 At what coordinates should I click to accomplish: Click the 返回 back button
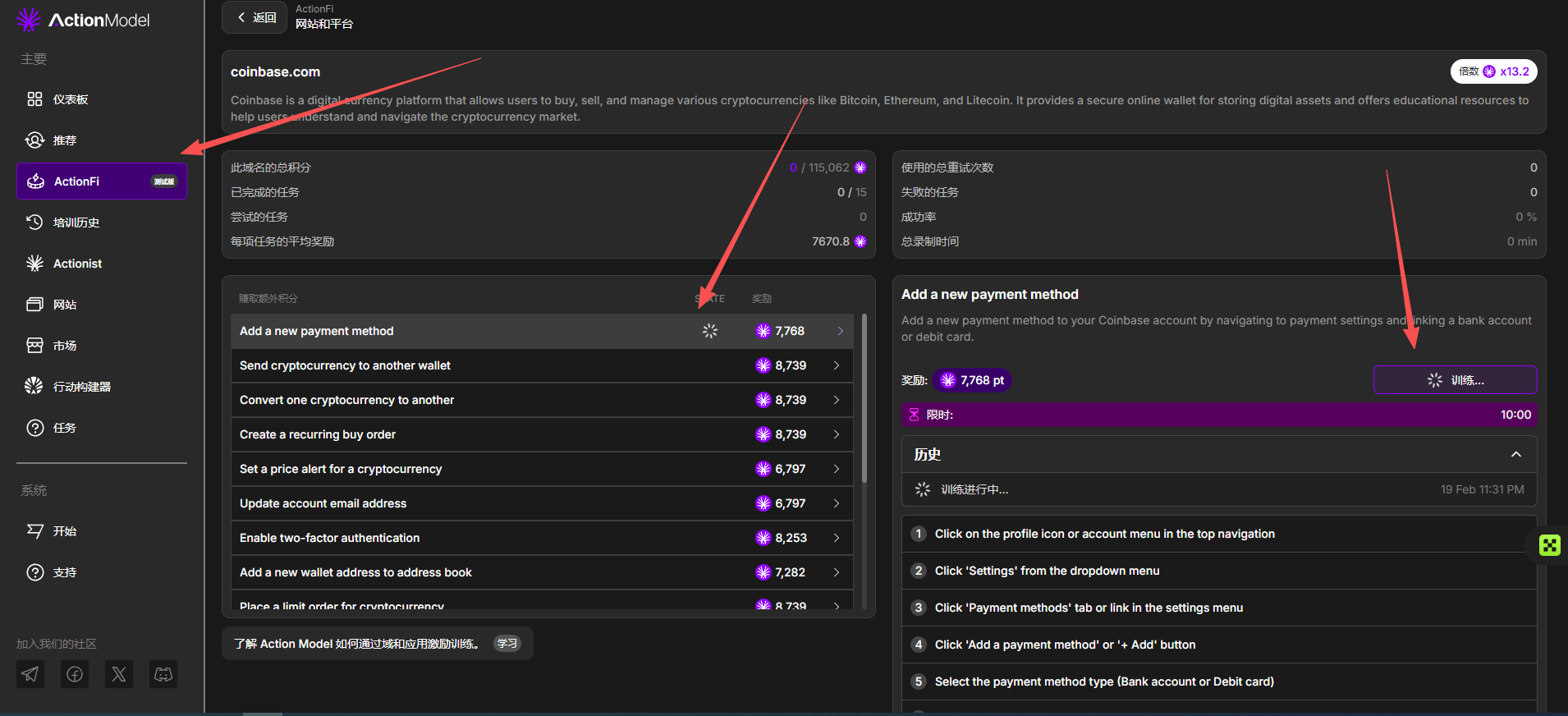pyautogui.click(x=254, y=17)
